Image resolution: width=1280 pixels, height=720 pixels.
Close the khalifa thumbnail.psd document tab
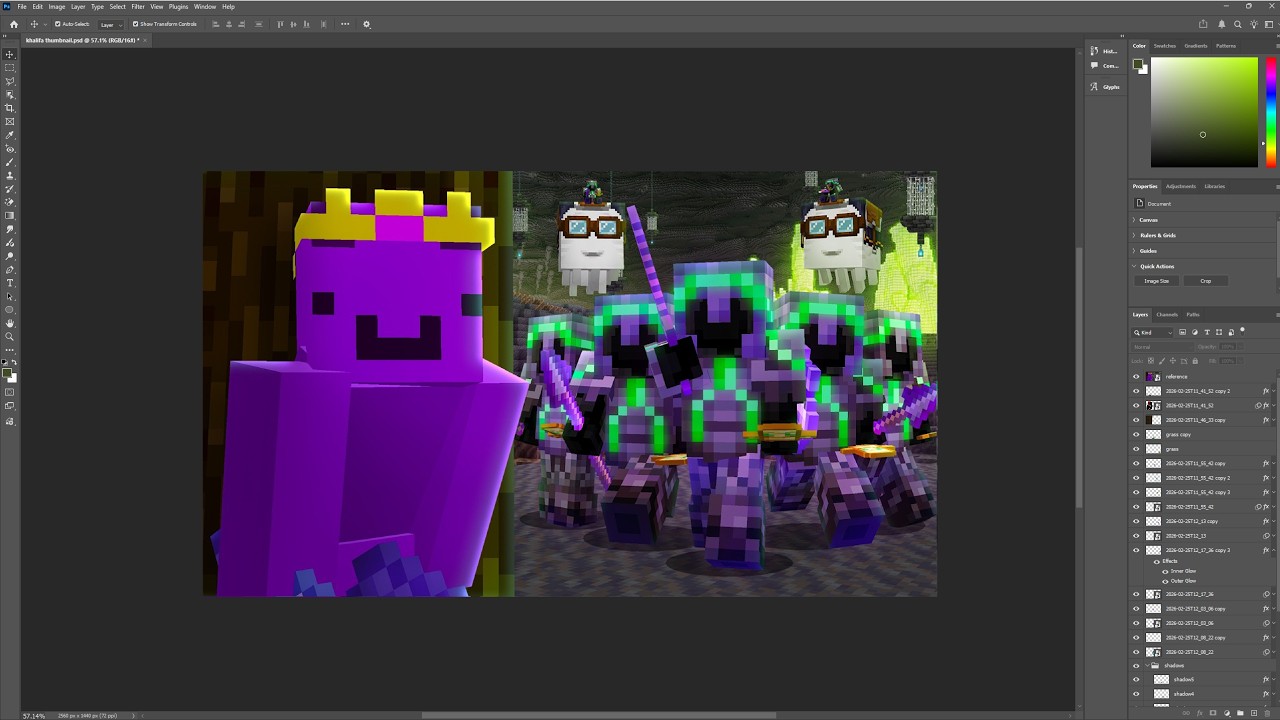pos(145,40)
